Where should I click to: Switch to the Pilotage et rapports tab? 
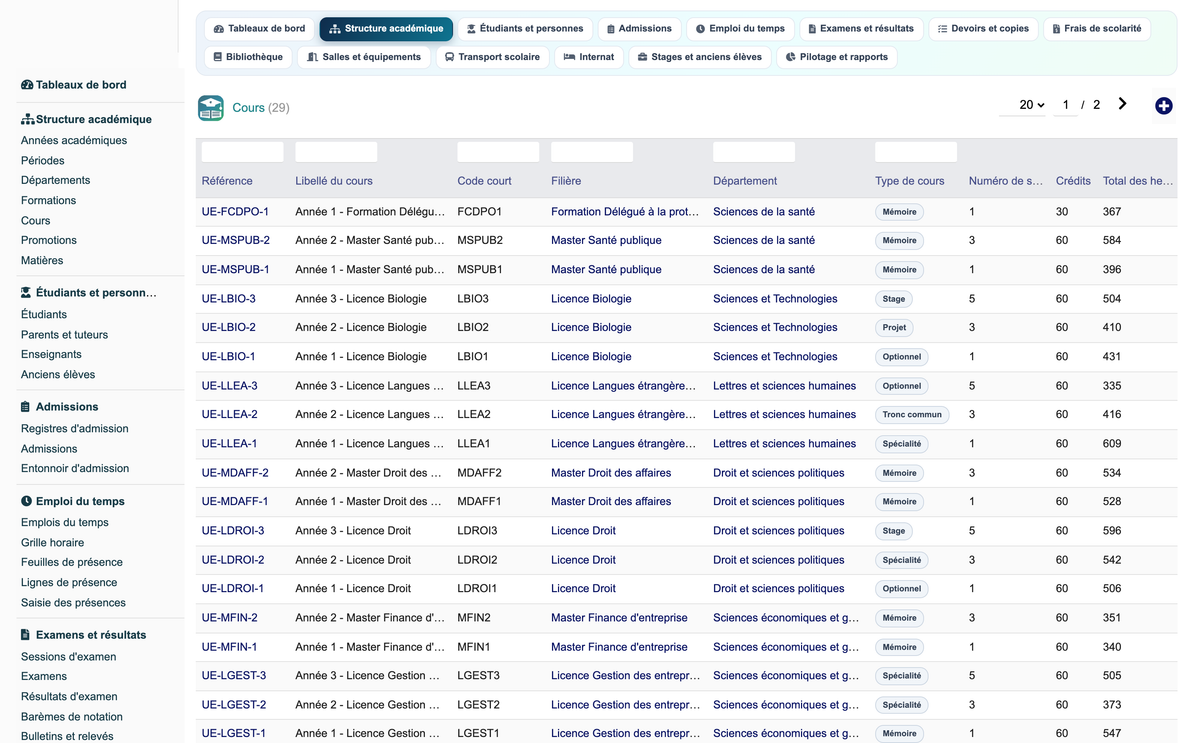click(x=837, y=57)
